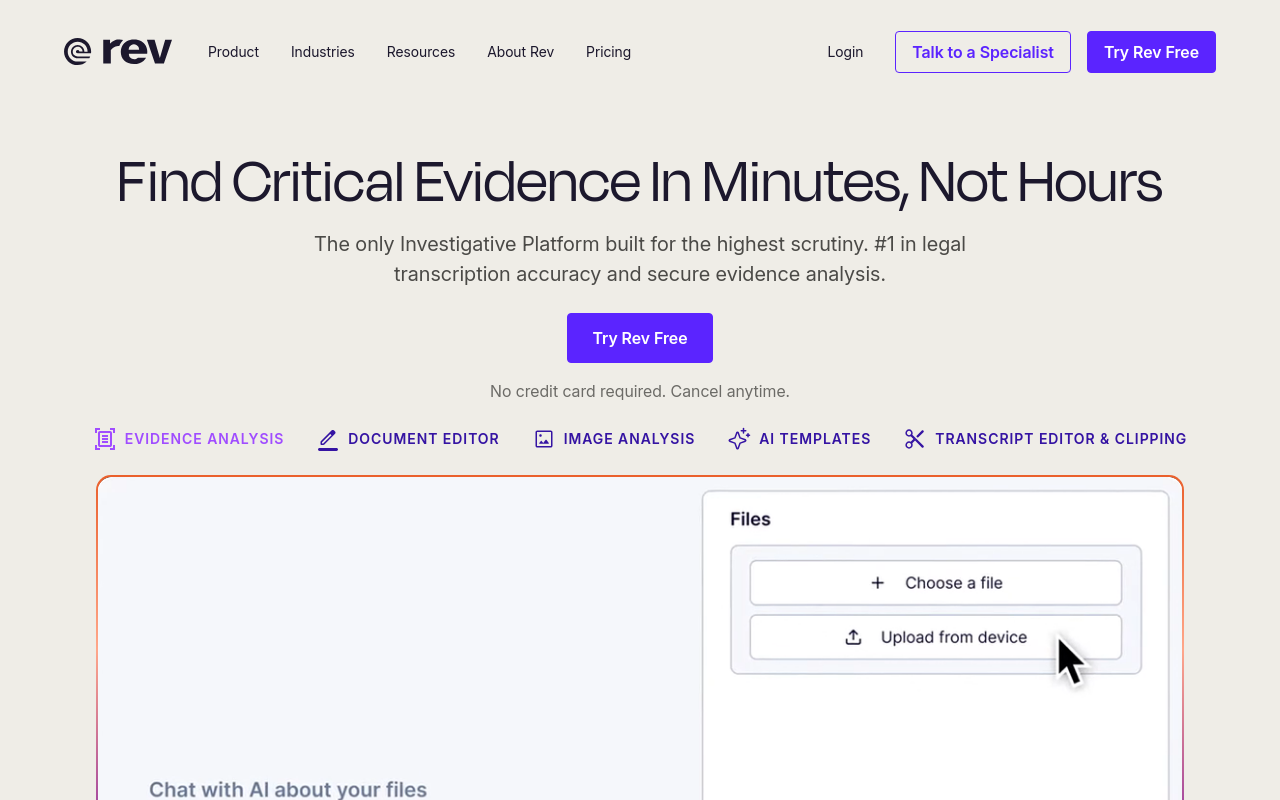
Task: Switch to Transcript Editor & Clipping tab
Action: (x=1061, y=439)
